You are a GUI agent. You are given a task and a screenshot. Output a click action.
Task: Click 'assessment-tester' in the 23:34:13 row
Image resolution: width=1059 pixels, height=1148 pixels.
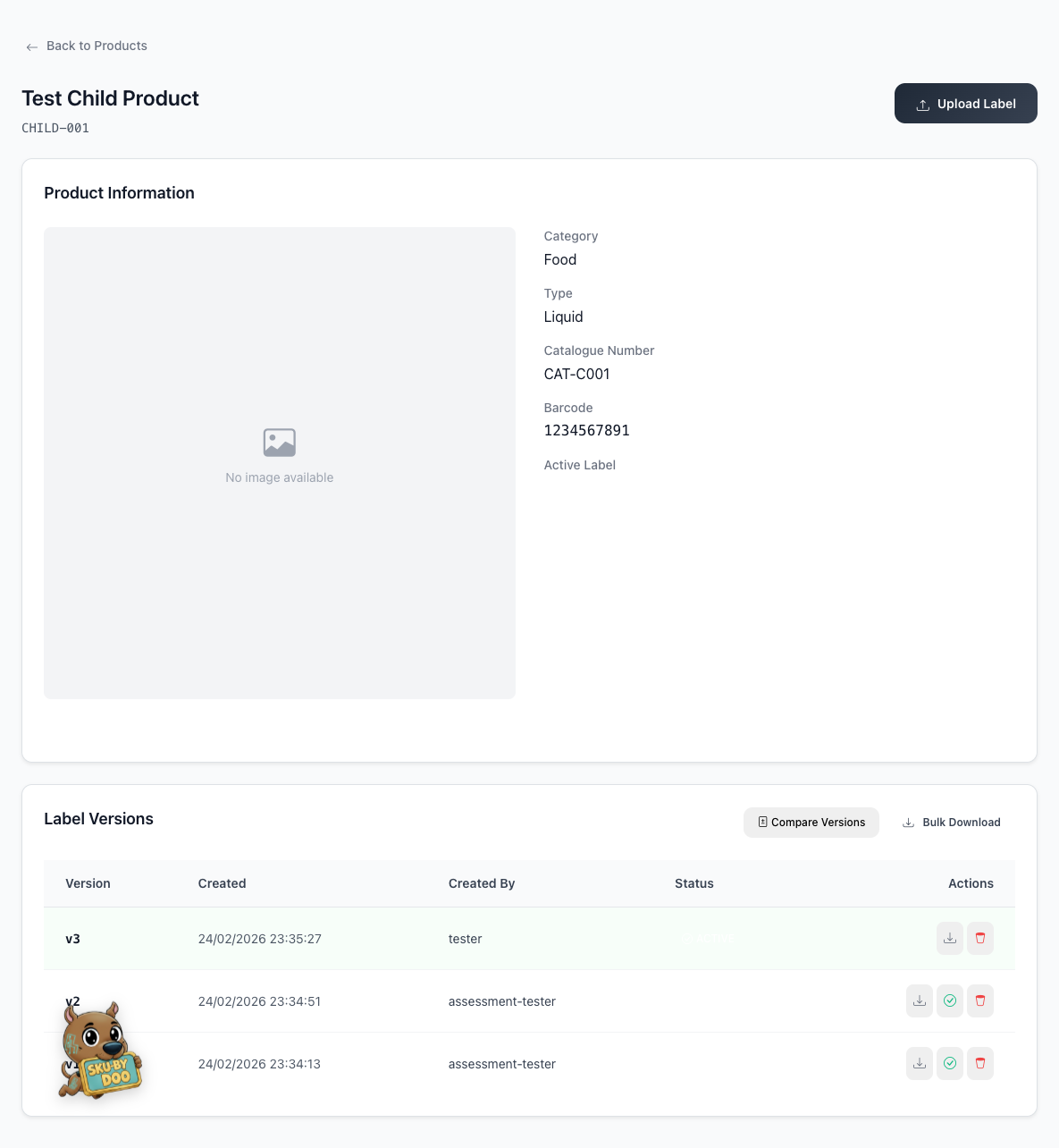point(502,1064)
